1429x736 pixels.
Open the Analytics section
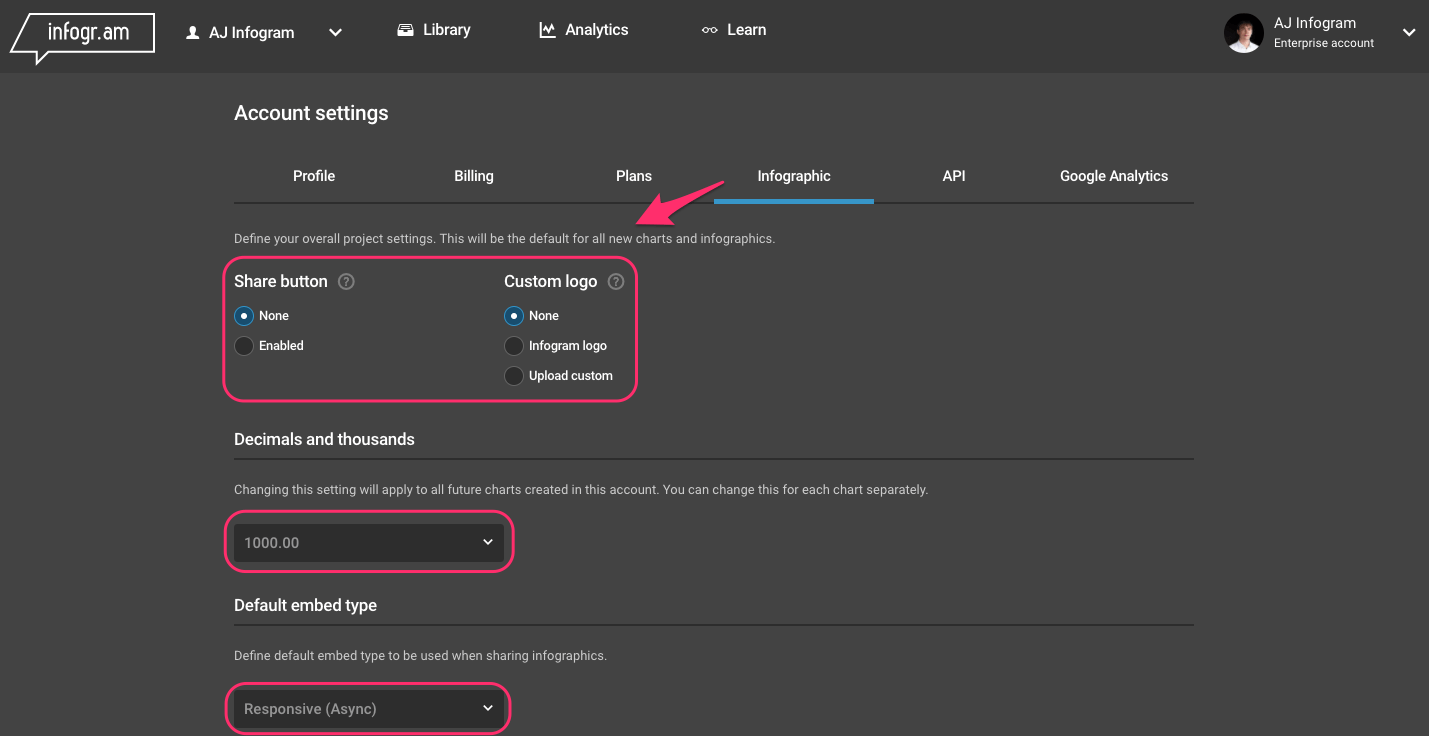pyautogui.click(x=583, y=29)
